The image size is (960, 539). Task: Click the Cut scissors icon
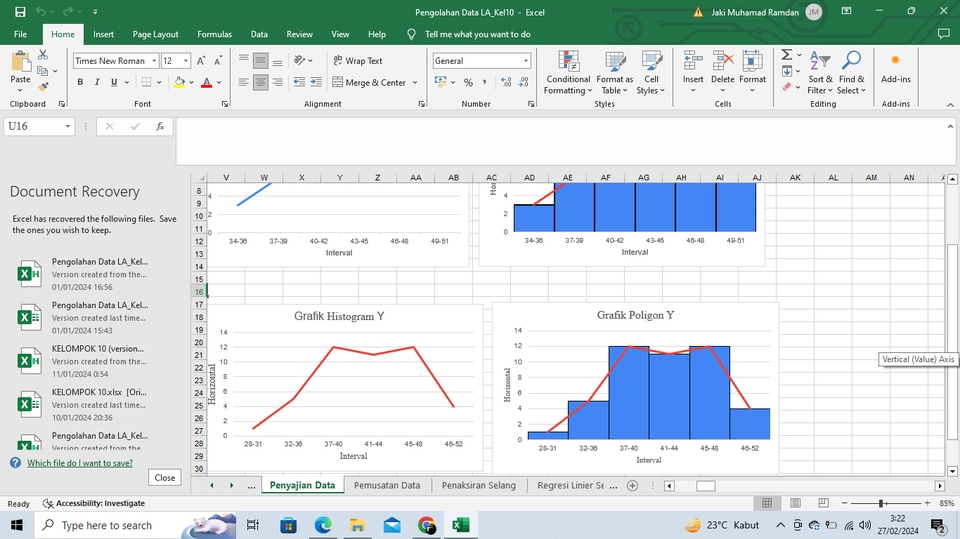pos(43,55)
